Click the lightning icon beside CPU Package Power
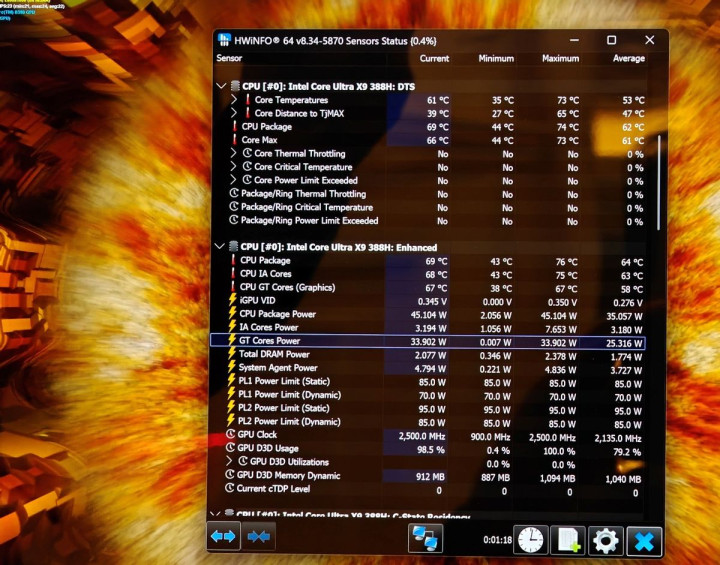The height and width of the screenshot is (565, 720). tap(232, 313)
